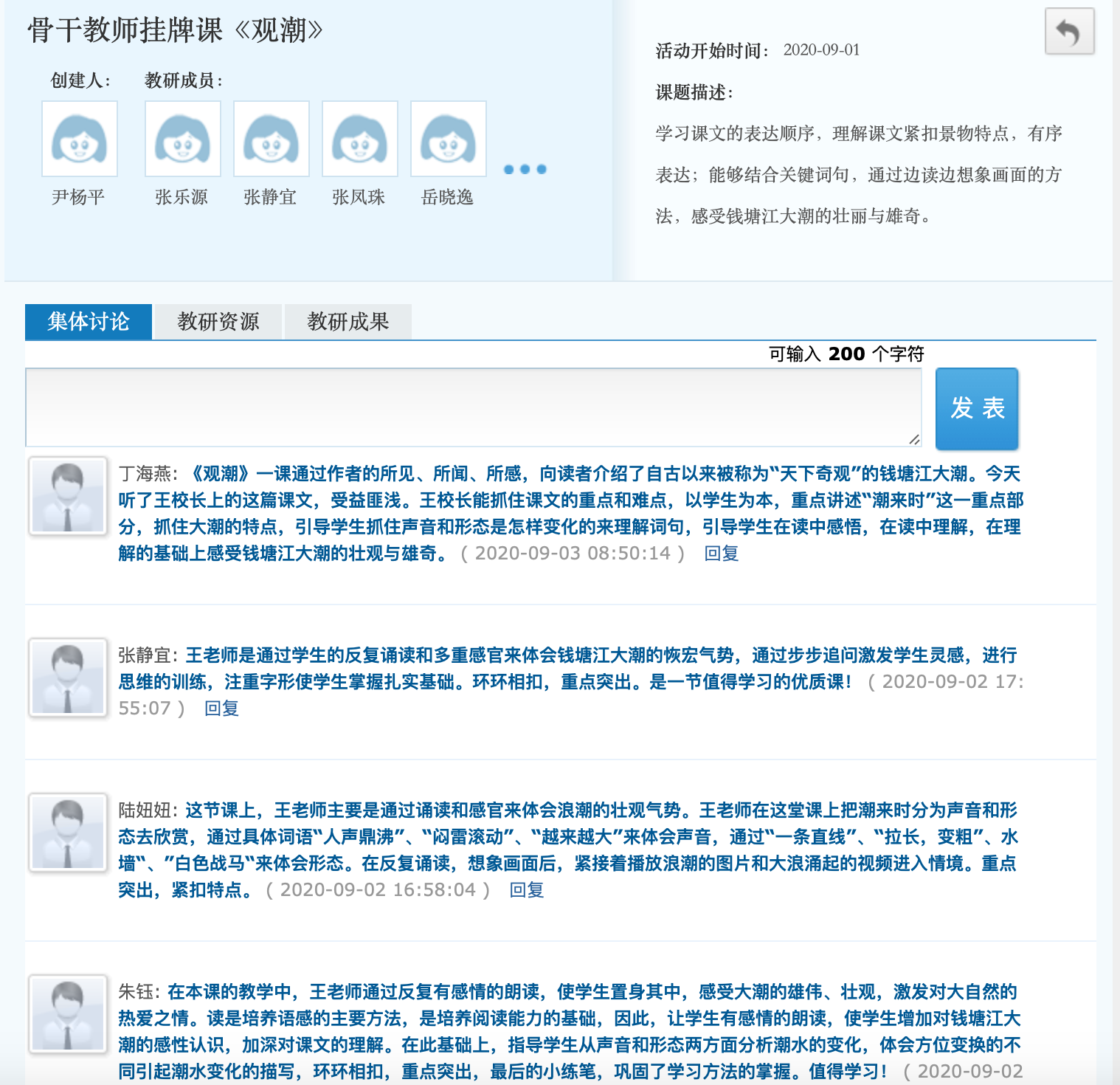Click commenter name 丁海燕
The height and width of the screenshot is (1085, 1120).
coord(145,474)
